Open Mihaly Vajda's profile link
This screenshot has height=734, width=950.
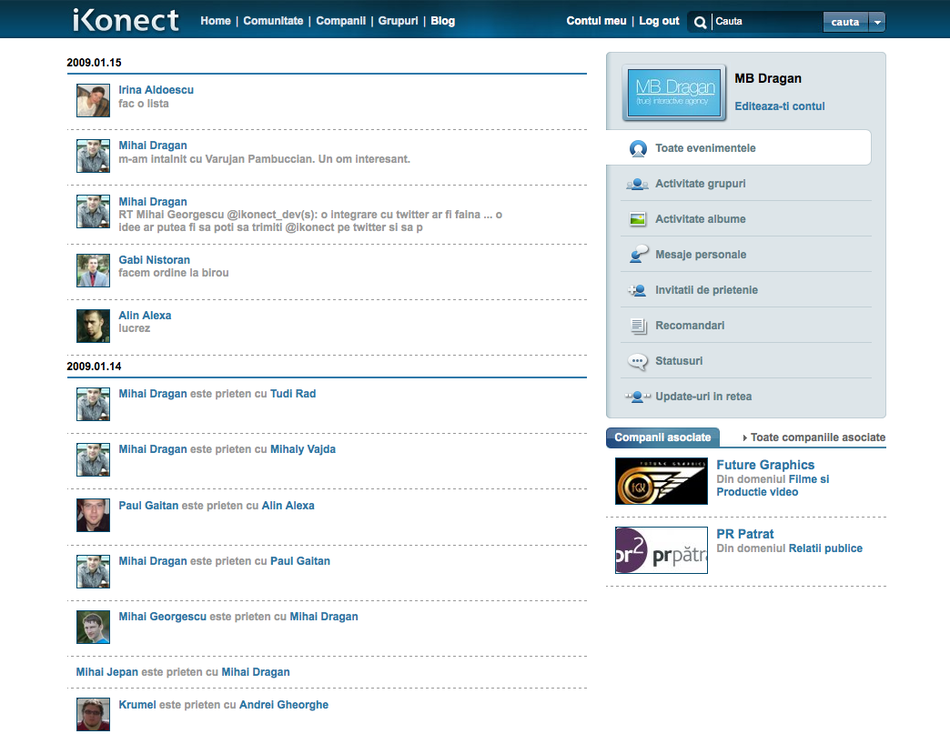coord(302,449)
